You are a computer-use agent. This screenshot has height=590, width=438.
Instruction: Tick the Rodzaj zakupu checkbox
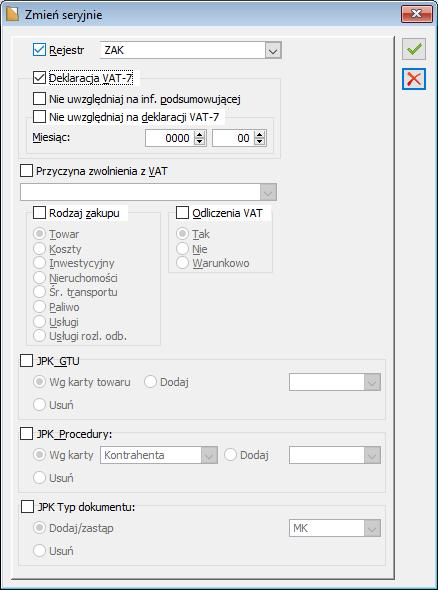click(39, 213)
